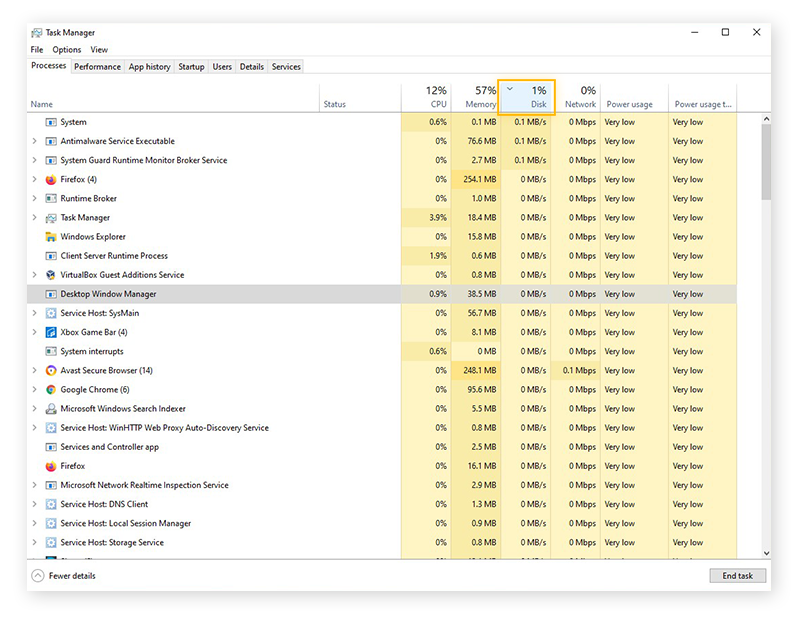Click the Desktop Window Manager process icon
The image size is (800, 618).
(x=50, y=294)
